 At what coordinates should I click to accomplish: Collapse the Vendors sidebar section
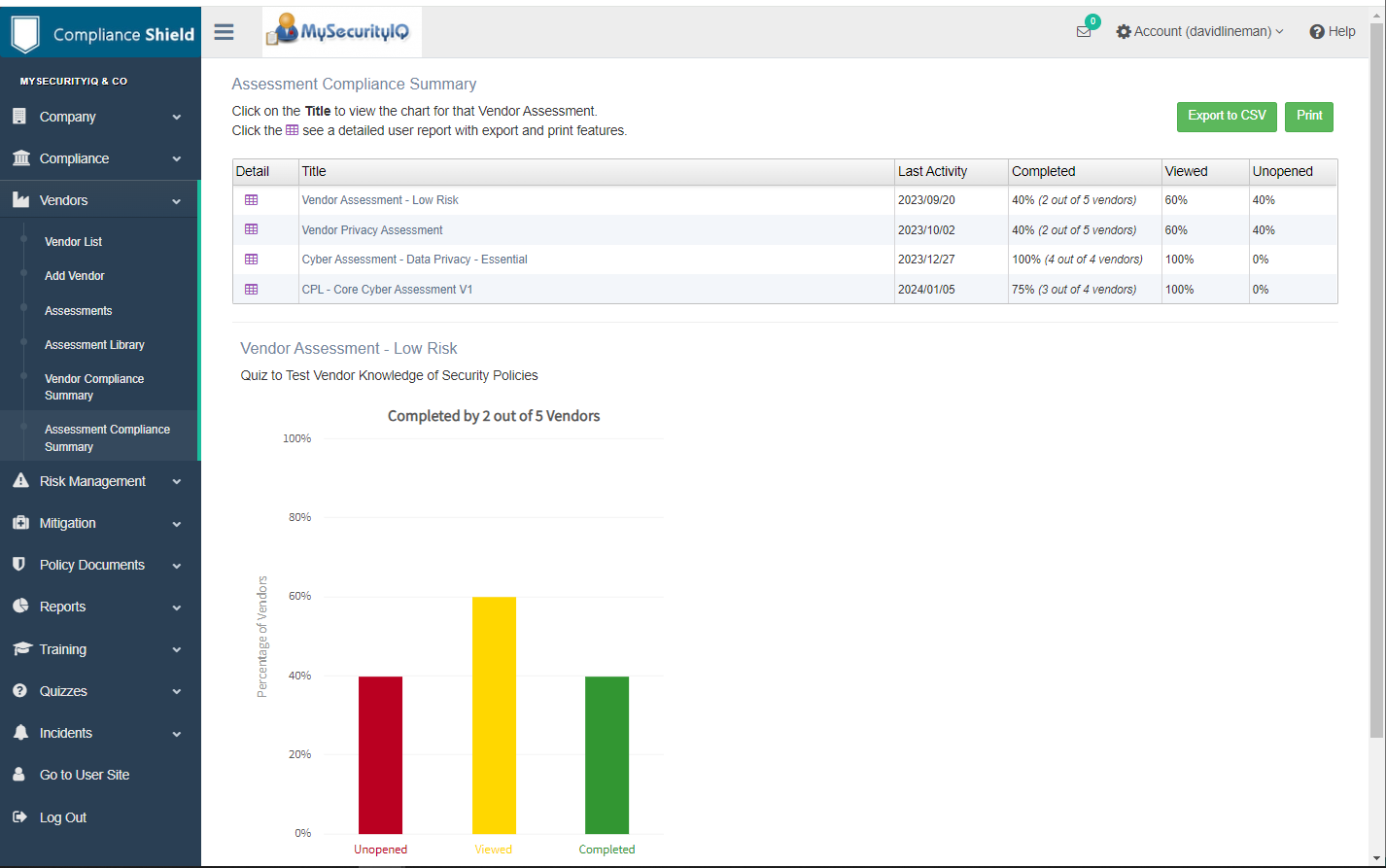click(x=99, y=200)
